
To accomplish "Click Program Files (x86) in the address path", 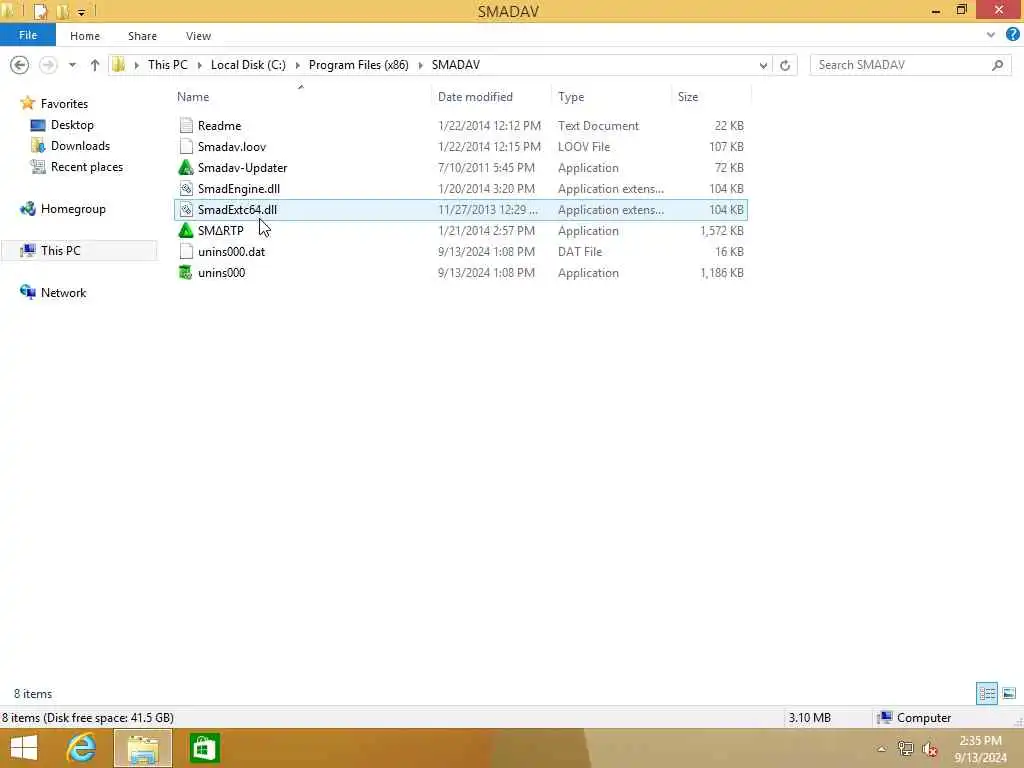I will point(359,65).
